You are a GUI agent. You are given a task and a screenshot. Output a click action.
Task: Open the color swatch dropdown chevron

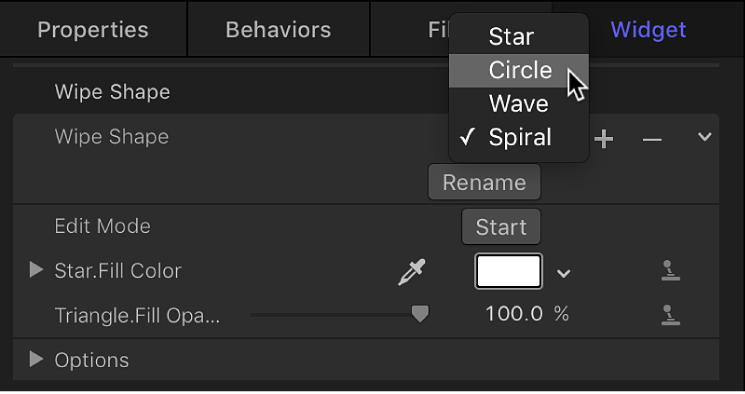click(x=564, y=274)
